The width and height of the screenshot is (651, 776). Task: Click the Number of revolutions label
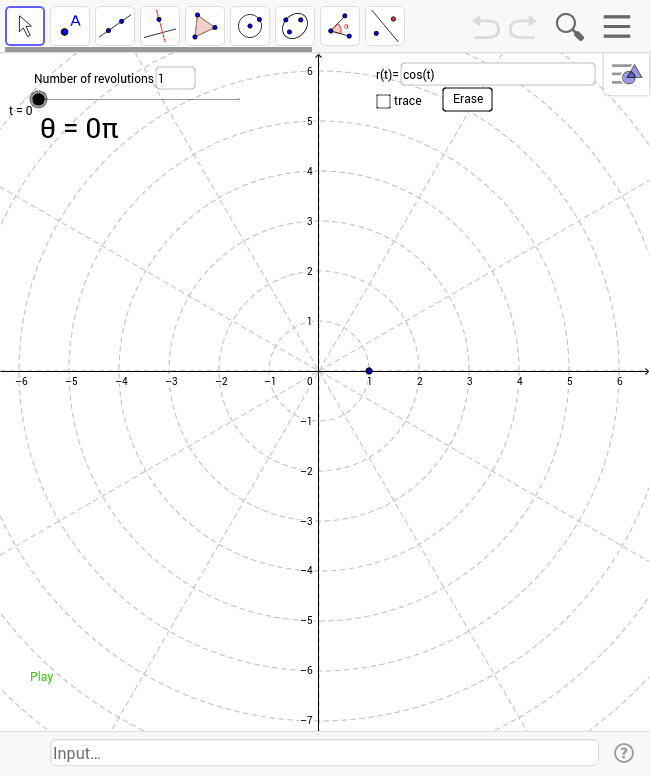point(94,79)
